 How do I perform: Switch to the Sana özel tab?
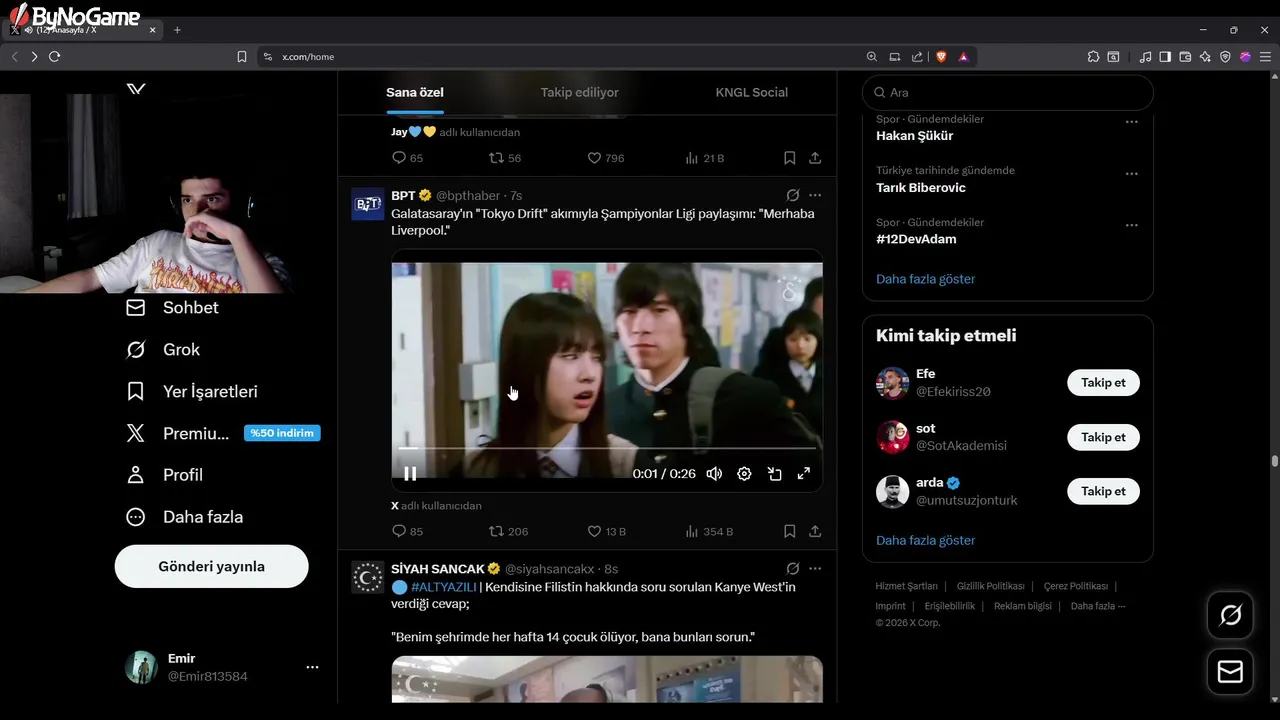[x=415, y=92]
